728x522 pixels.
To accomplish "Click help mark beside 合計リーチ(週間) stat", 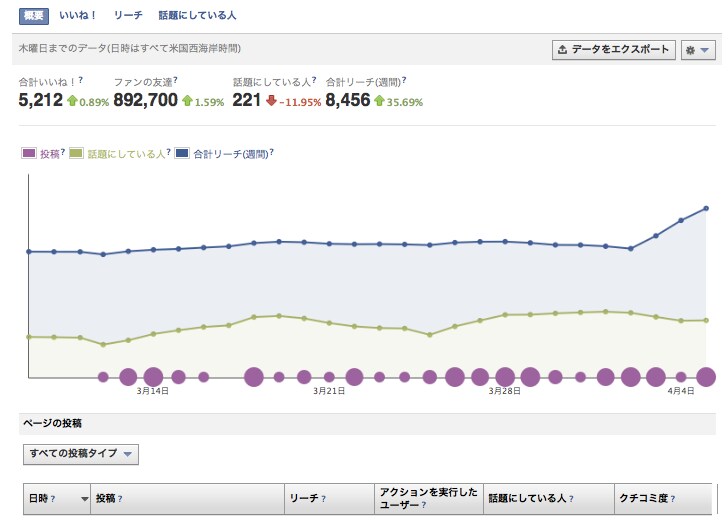I will (404, 80).
